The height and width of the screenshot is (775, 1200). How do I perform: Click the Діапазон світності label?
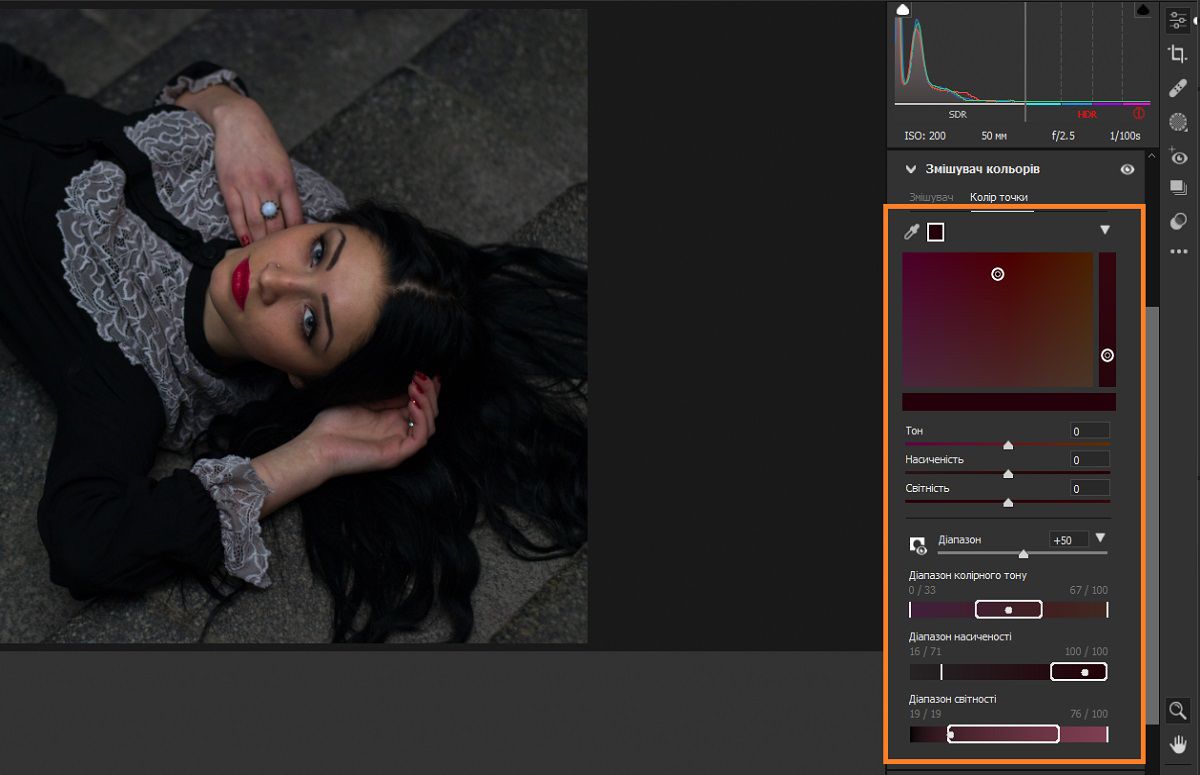click(952, 699)
